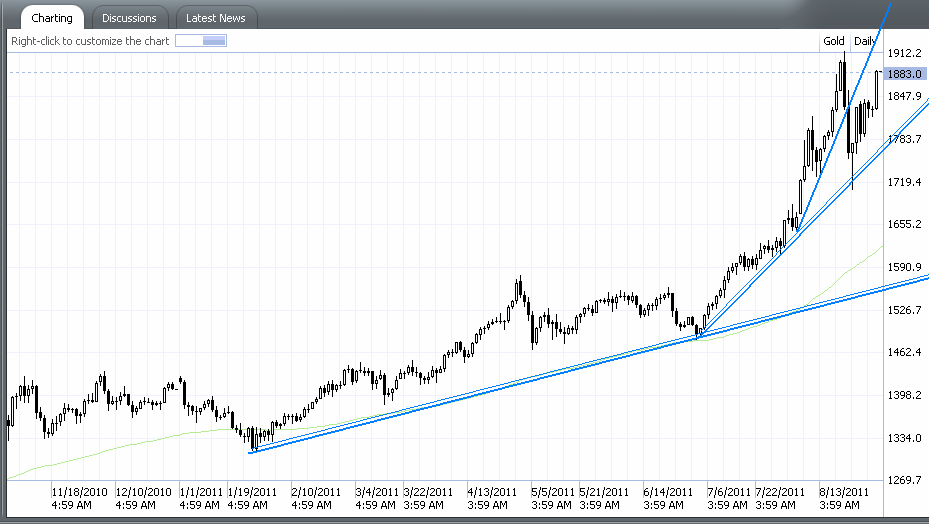929x524 pixels.
Task: Select the Charting tab
Action: pos(51,18)
